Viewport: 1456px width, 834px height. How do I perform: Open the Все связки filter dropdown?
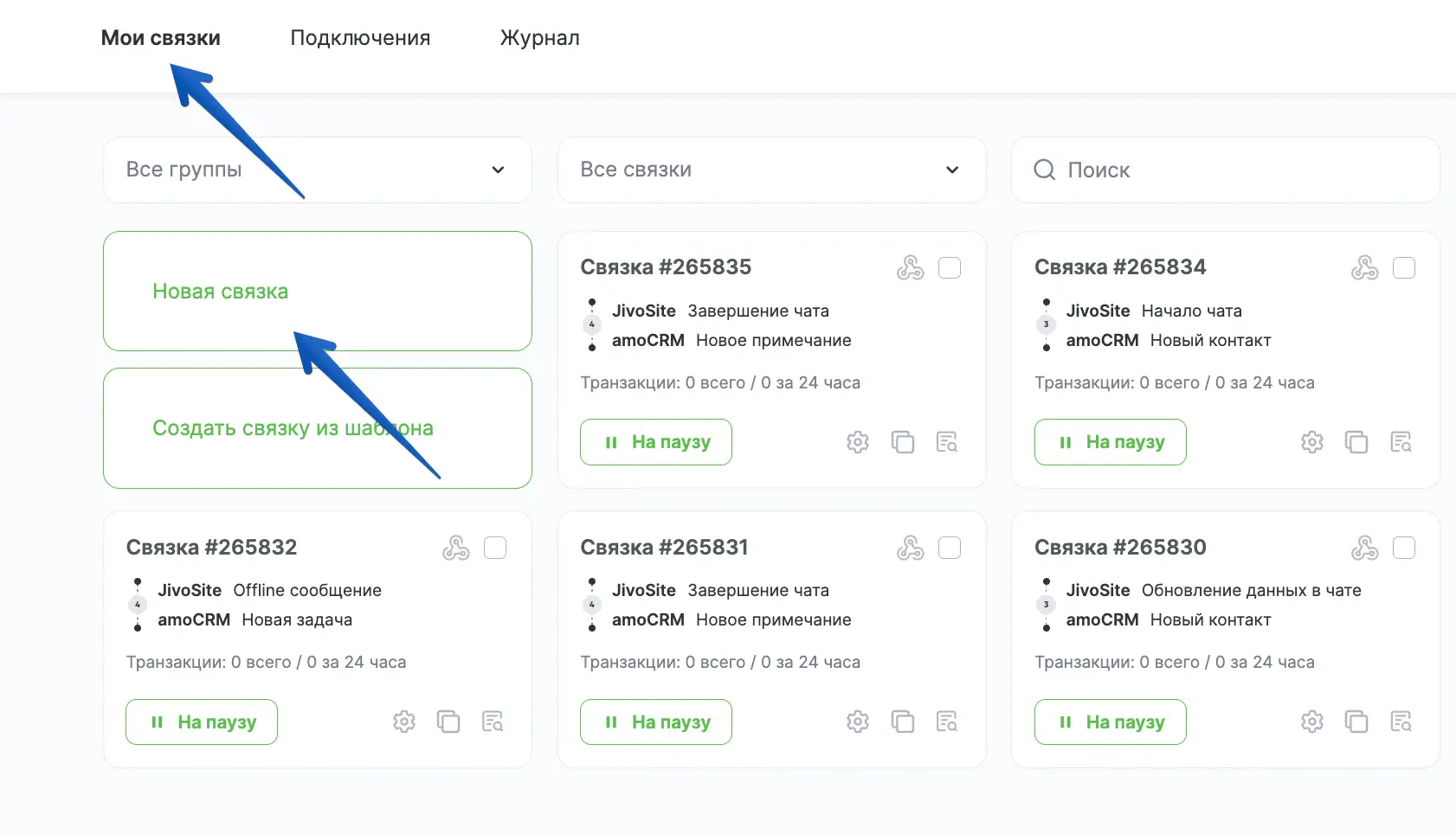(x=770, y=170)
